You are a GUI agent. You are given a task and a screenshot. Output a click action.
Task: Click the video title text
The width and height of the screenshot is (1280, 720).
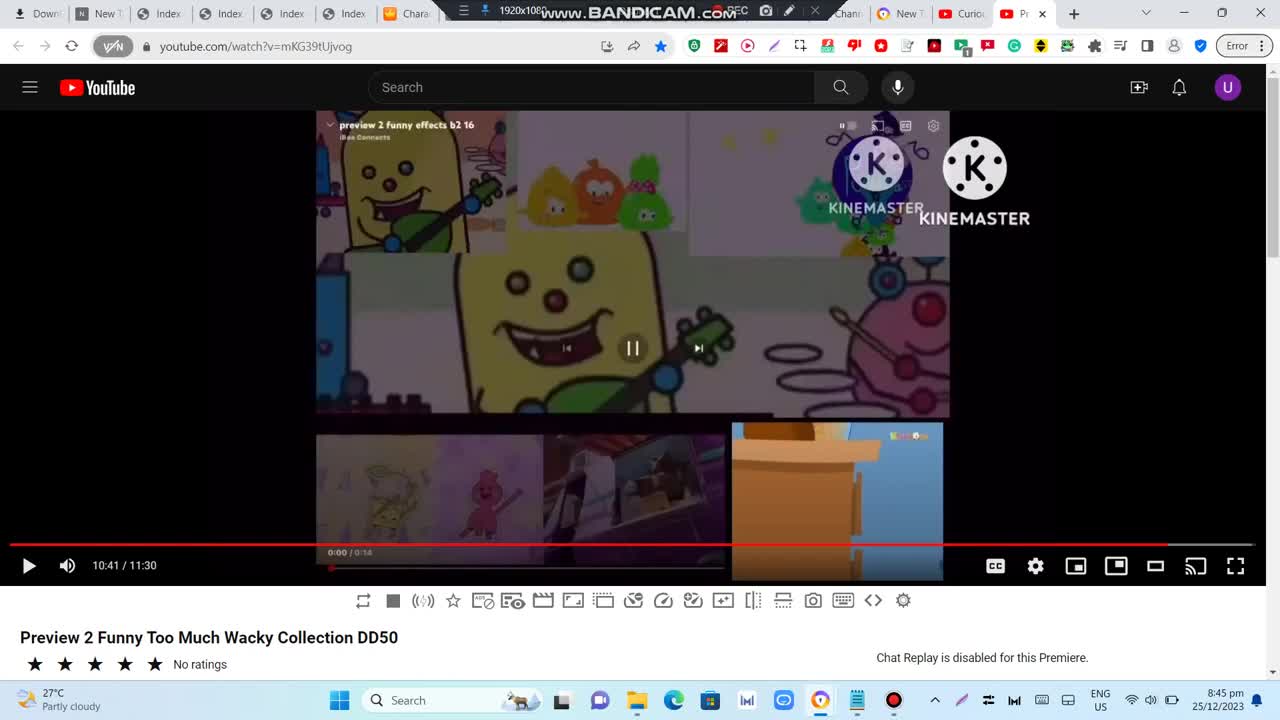209,638
